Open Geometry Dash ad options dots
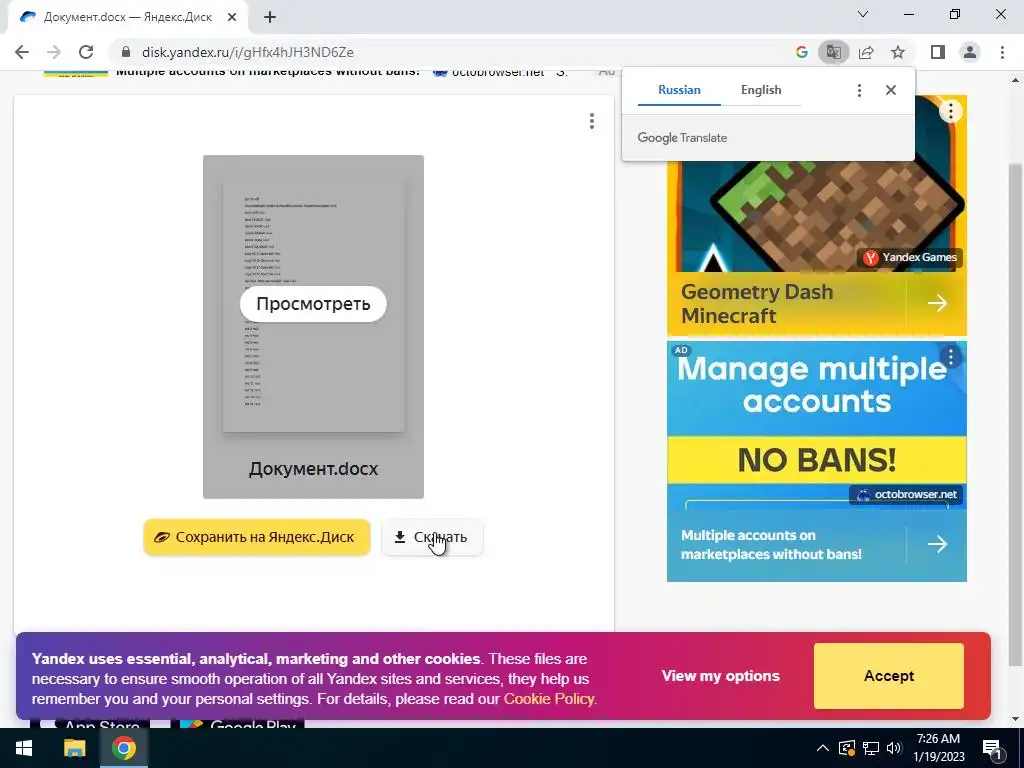The width and height of the screenshot is (1024, 768). 951,112
